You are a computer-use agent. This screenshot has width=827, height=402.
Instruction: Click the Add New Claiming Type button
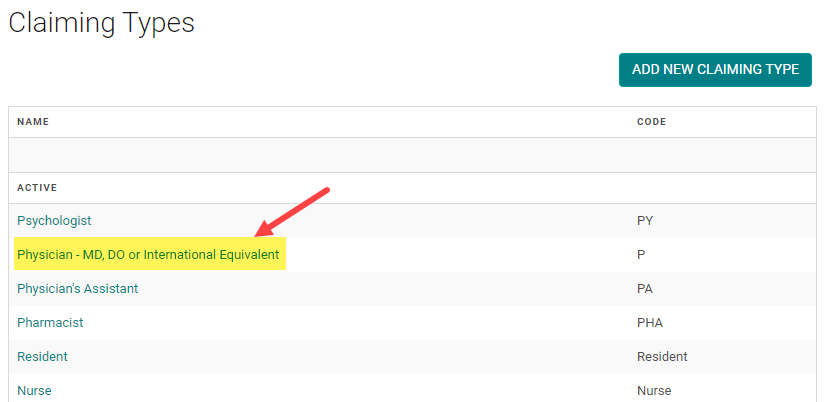(715, 70)
